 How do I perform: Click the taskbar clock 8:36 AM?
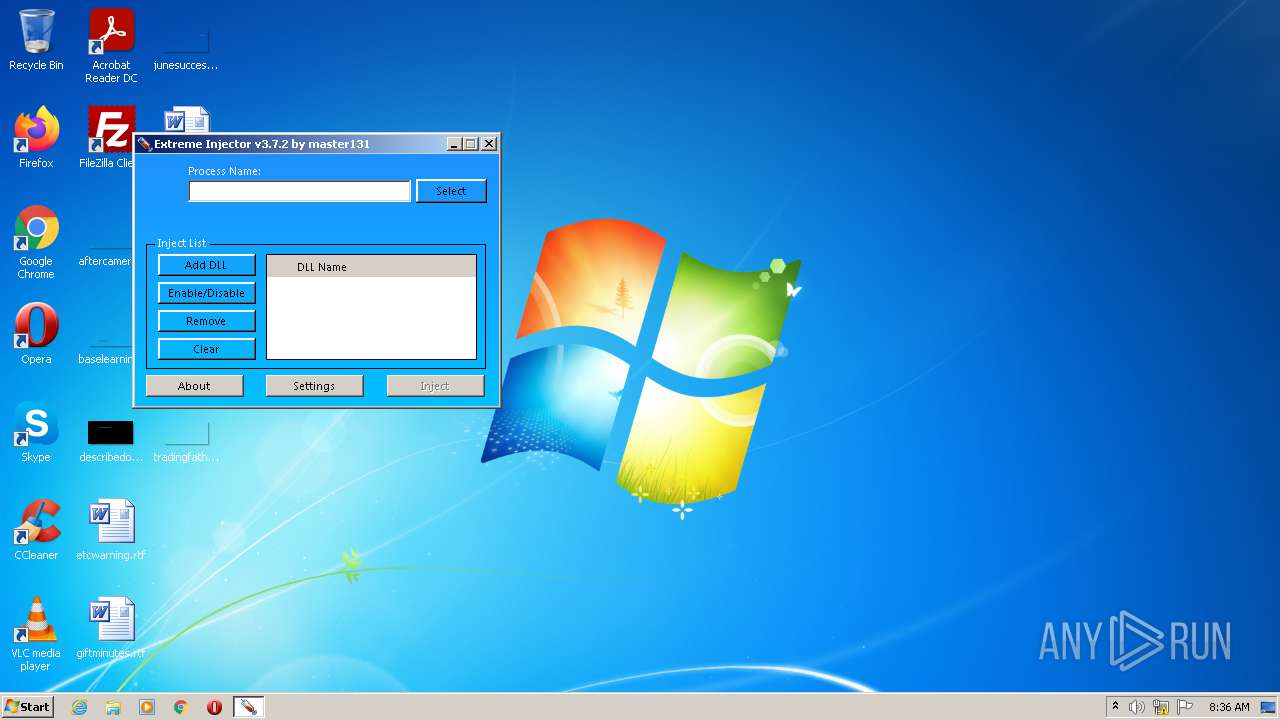1229,707
